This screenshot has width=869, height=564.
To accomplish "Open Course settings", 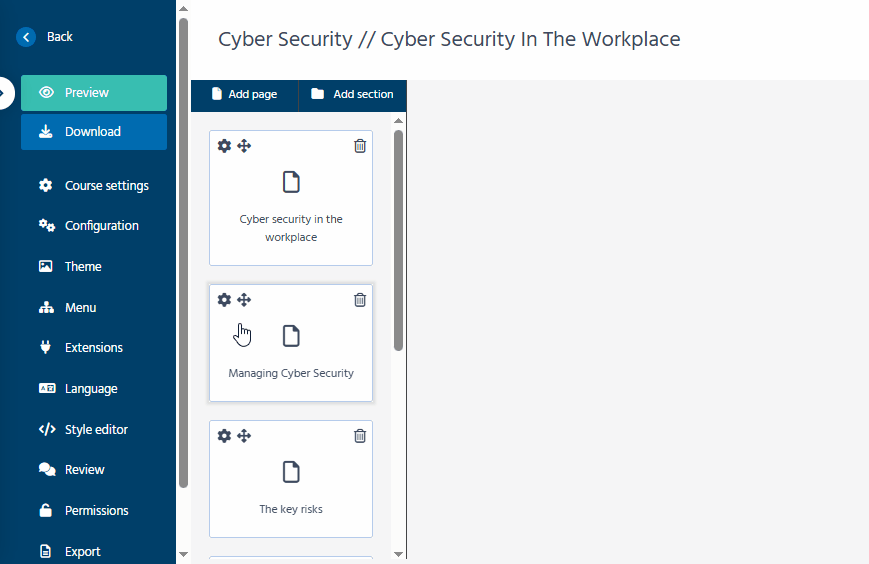I will tap(106, 186).
